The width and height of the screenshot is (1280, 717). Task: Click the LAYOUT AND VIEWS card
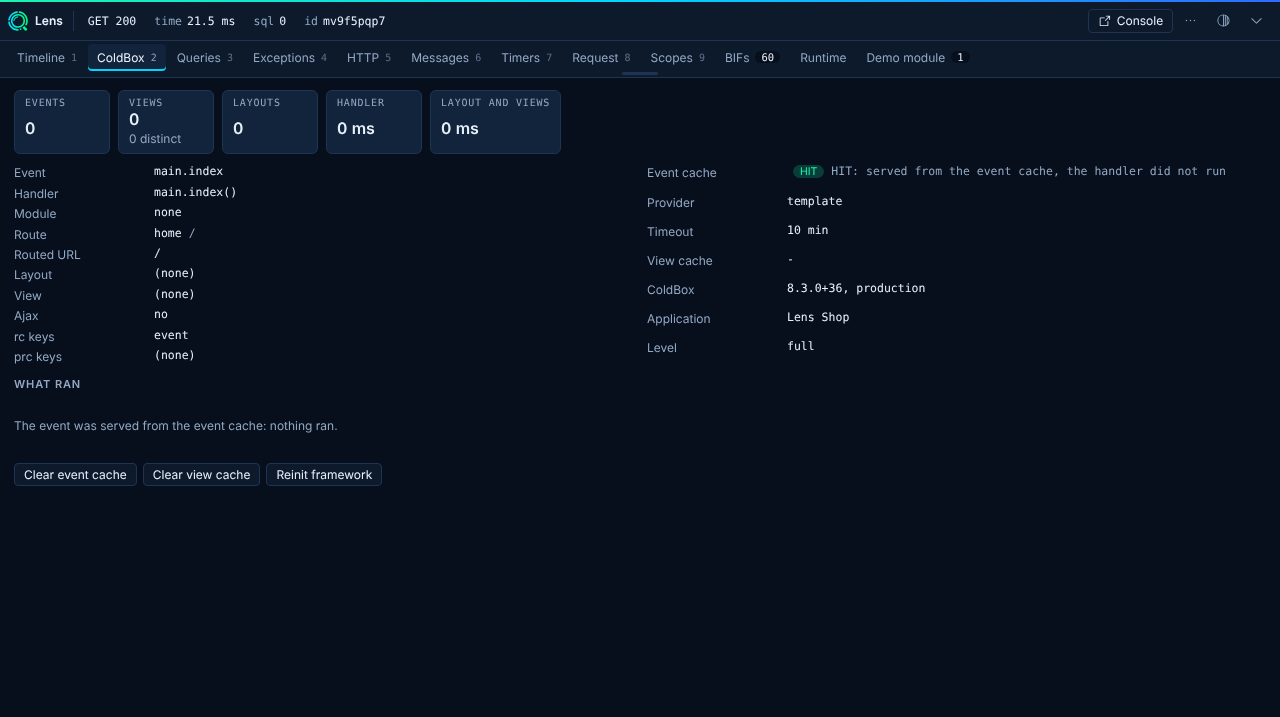click(495, 122)
